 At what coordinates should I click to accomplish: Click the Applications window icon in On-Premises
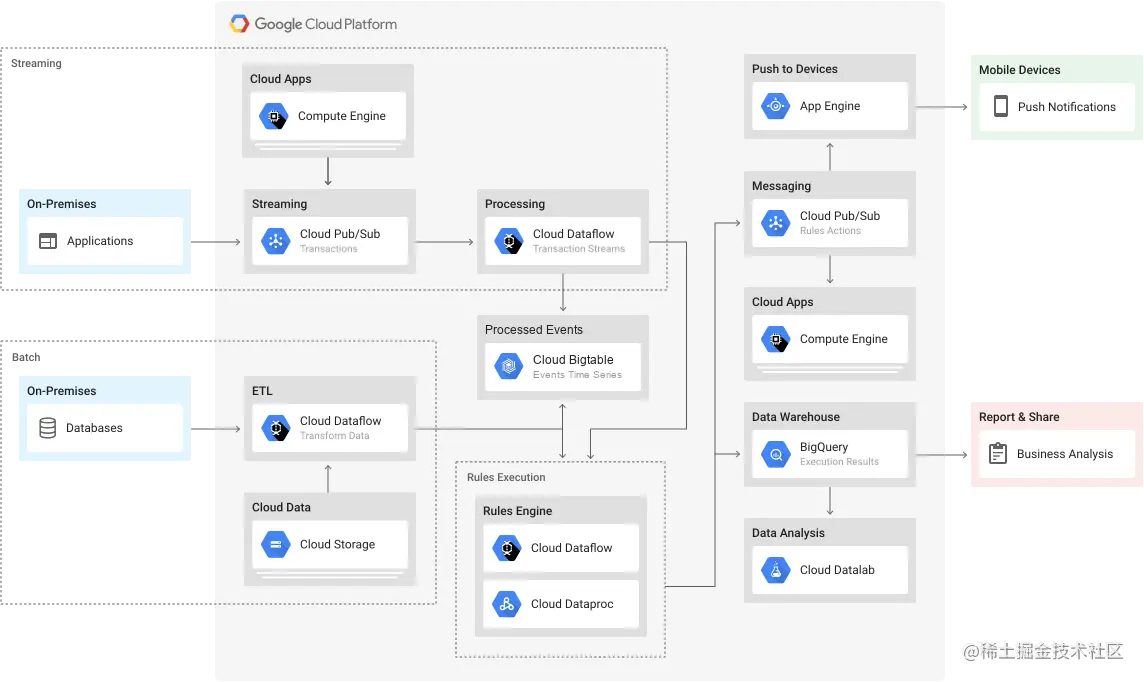coord(47,241)
